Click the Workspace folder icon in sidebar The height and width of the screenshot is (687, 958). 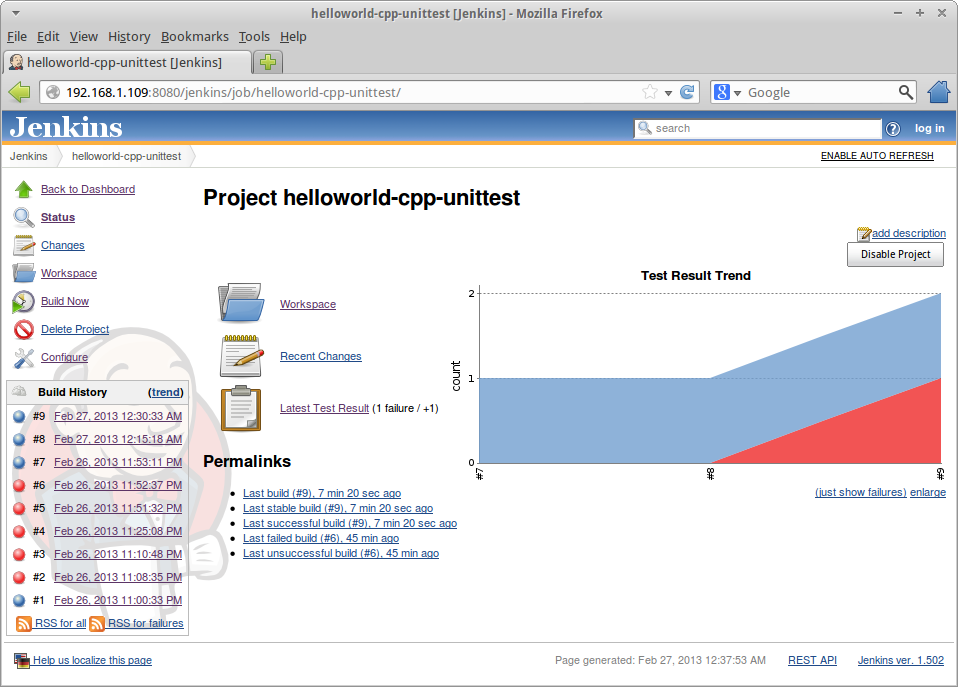(24, 273)
